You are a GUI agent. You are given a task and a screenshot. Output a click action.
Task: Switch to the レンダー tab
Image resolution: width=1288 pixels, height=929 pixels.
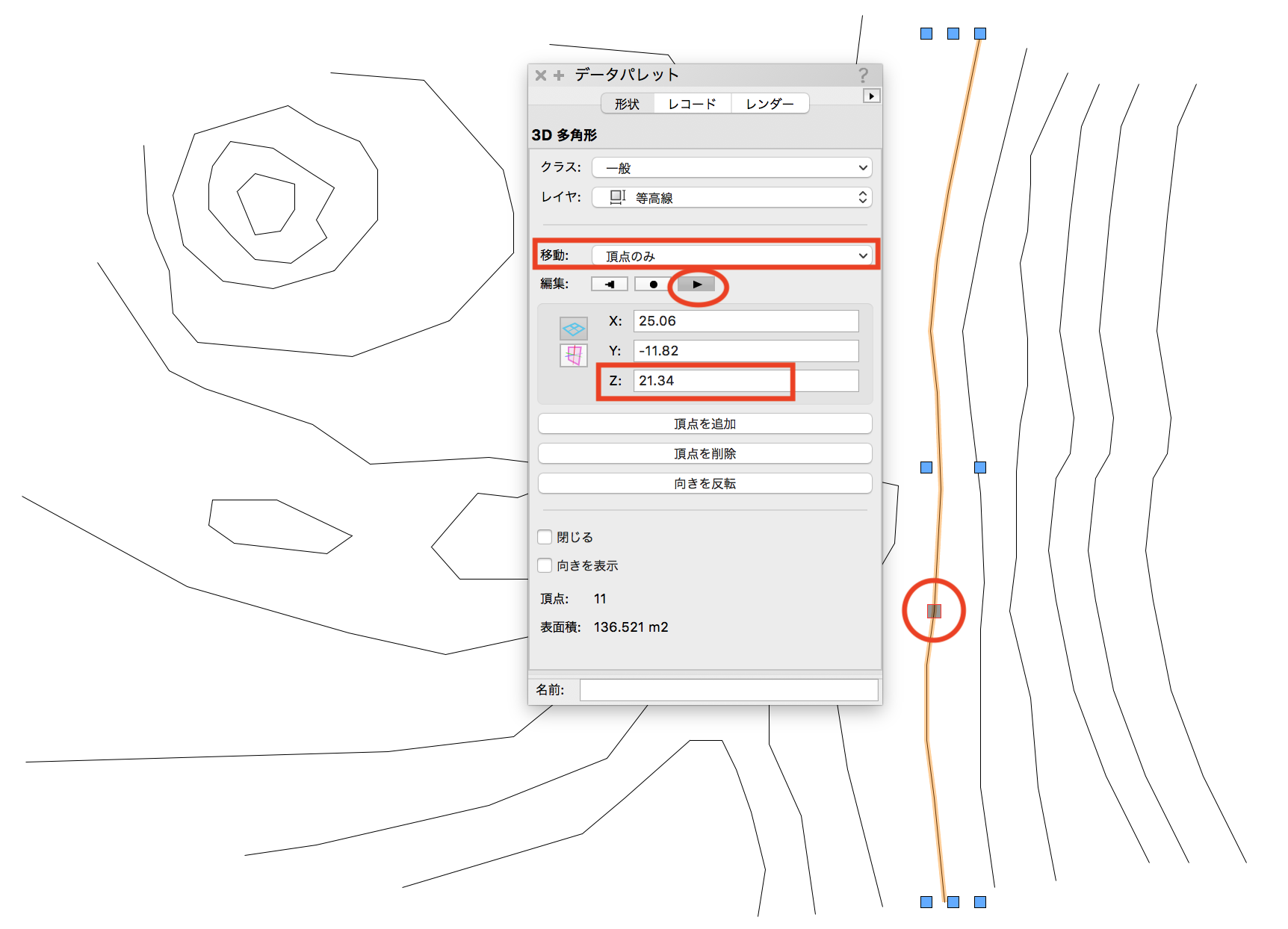click(770, 104)
